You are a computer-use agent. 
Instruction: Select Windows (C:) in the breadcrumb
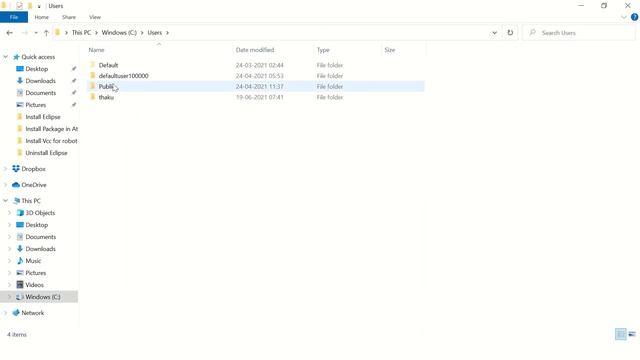tap(119, 33)
